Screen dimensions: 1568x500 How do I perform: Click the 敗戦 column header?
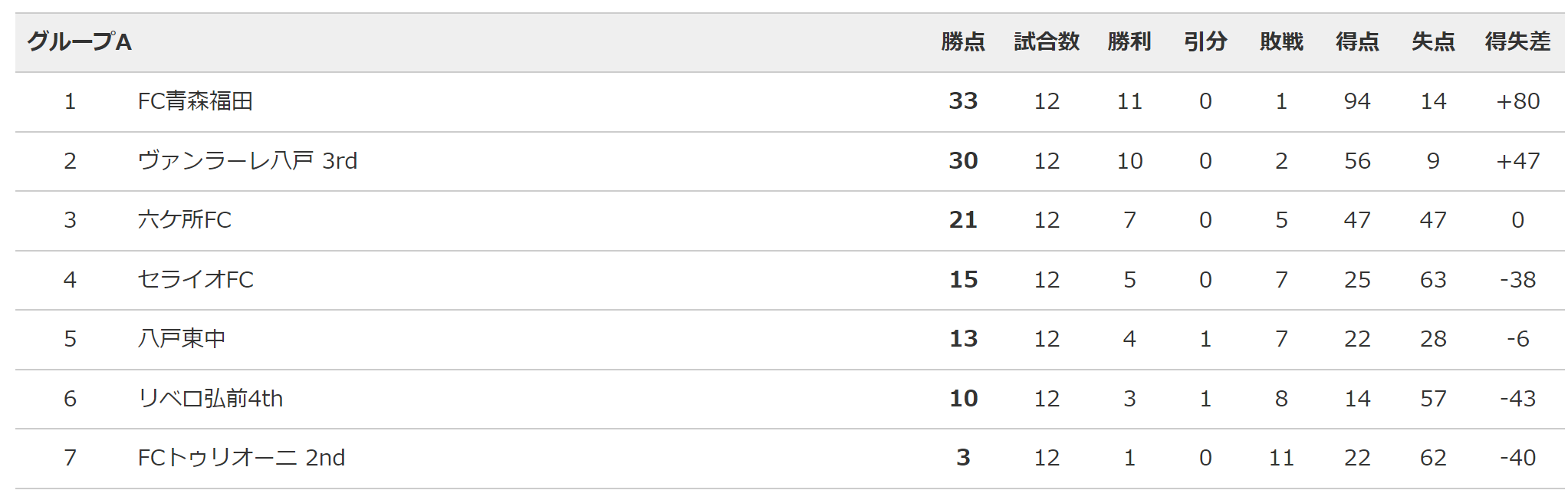tap(1281, 41)
